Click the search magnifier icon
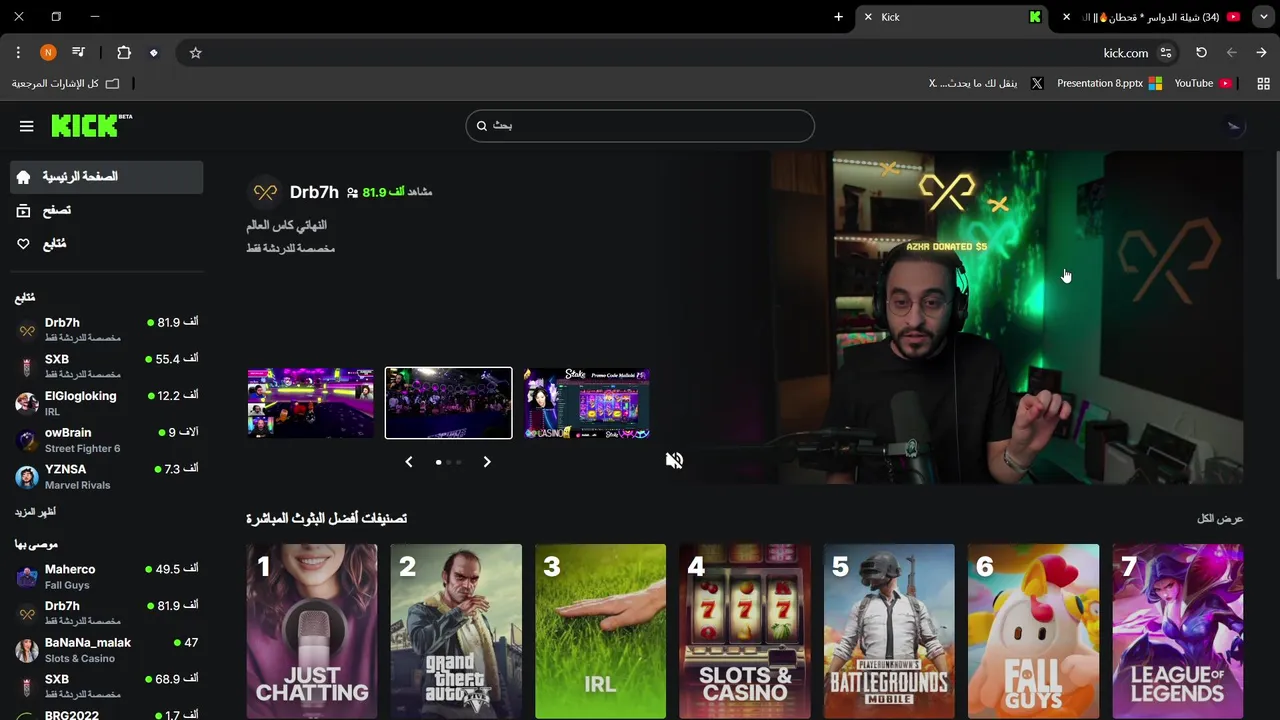The height and width of the screenshot is (720, 1280). point(482,126)
